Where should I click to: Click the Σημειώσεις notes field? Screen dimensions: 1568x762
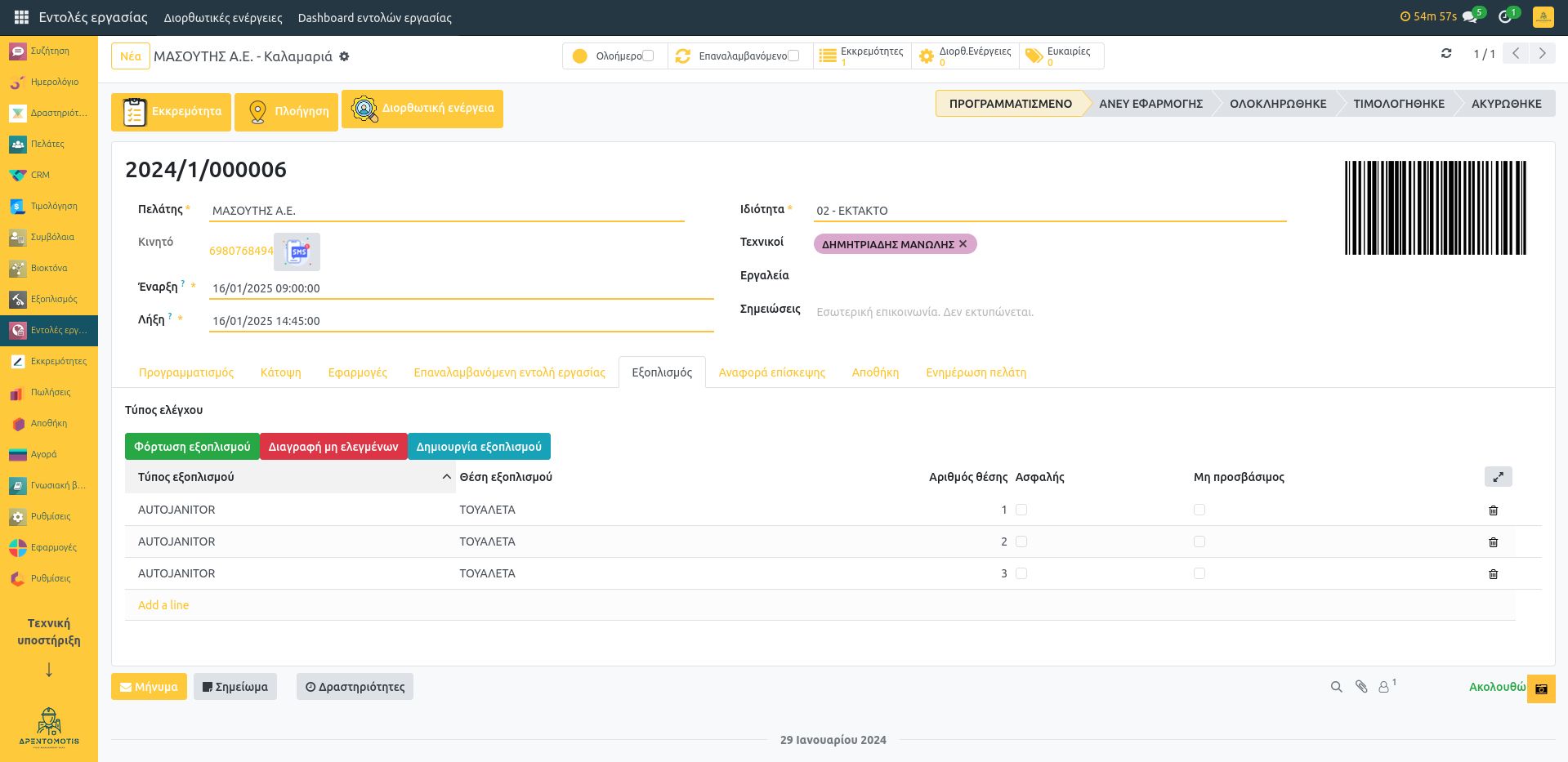coord(1050,312)
